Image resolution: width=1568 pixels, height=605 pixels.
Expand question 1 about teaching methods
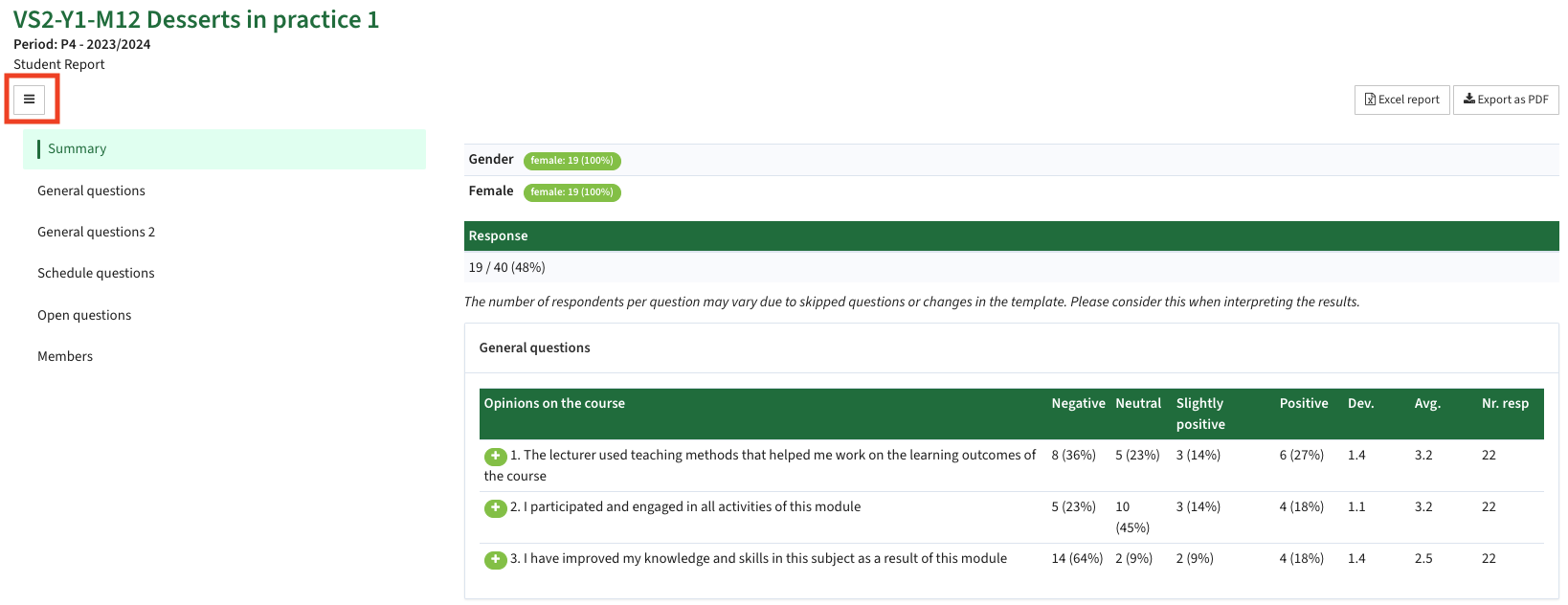coord(495,457)
